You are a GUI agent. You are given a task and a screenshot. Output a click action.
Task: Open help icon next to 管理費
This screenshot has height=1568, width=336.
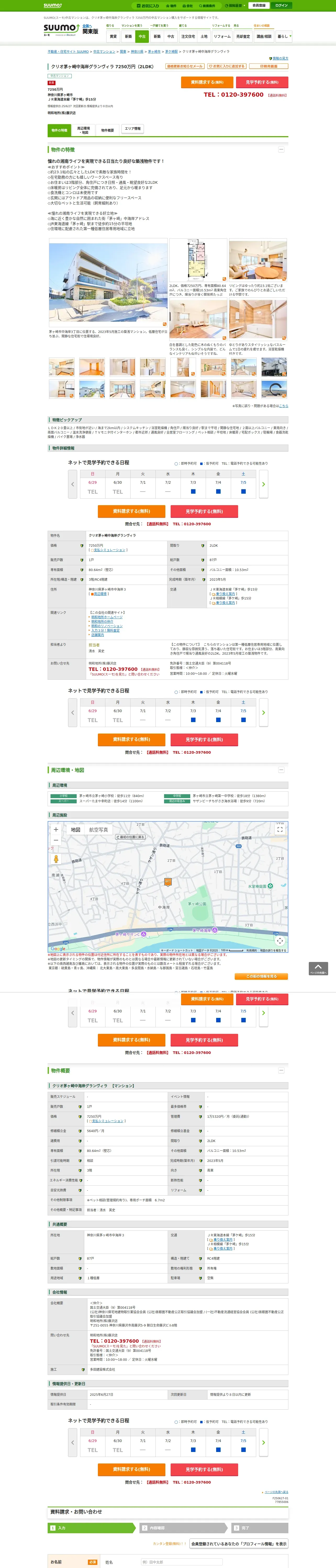tap(201, 1116)
